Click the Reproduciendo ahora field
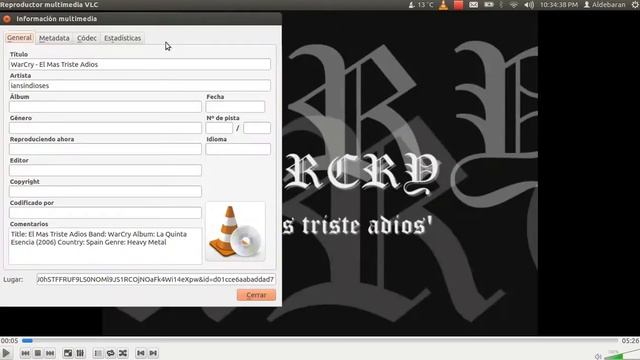640x360 pixels. click(105, 149)
